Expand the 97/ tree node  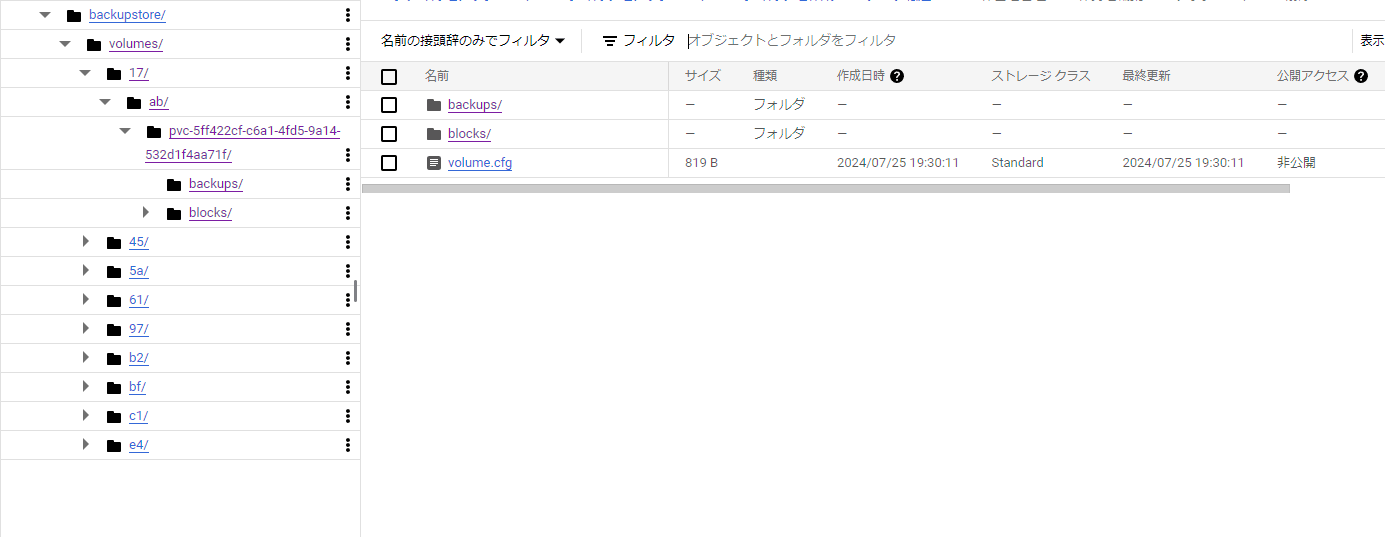(x=85, y=328)
